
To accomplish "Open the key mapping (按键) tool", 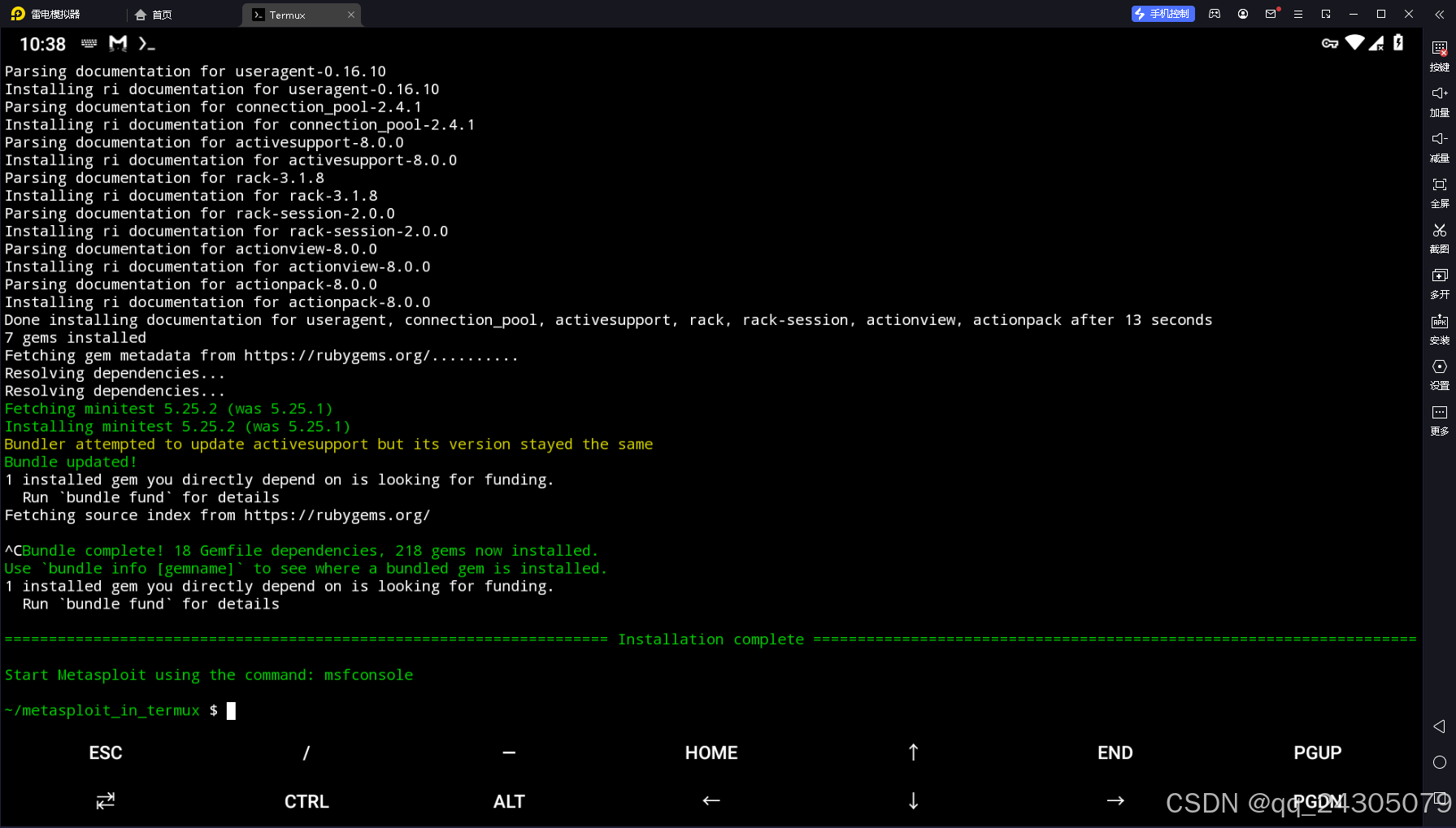I will coord(1439,56).
